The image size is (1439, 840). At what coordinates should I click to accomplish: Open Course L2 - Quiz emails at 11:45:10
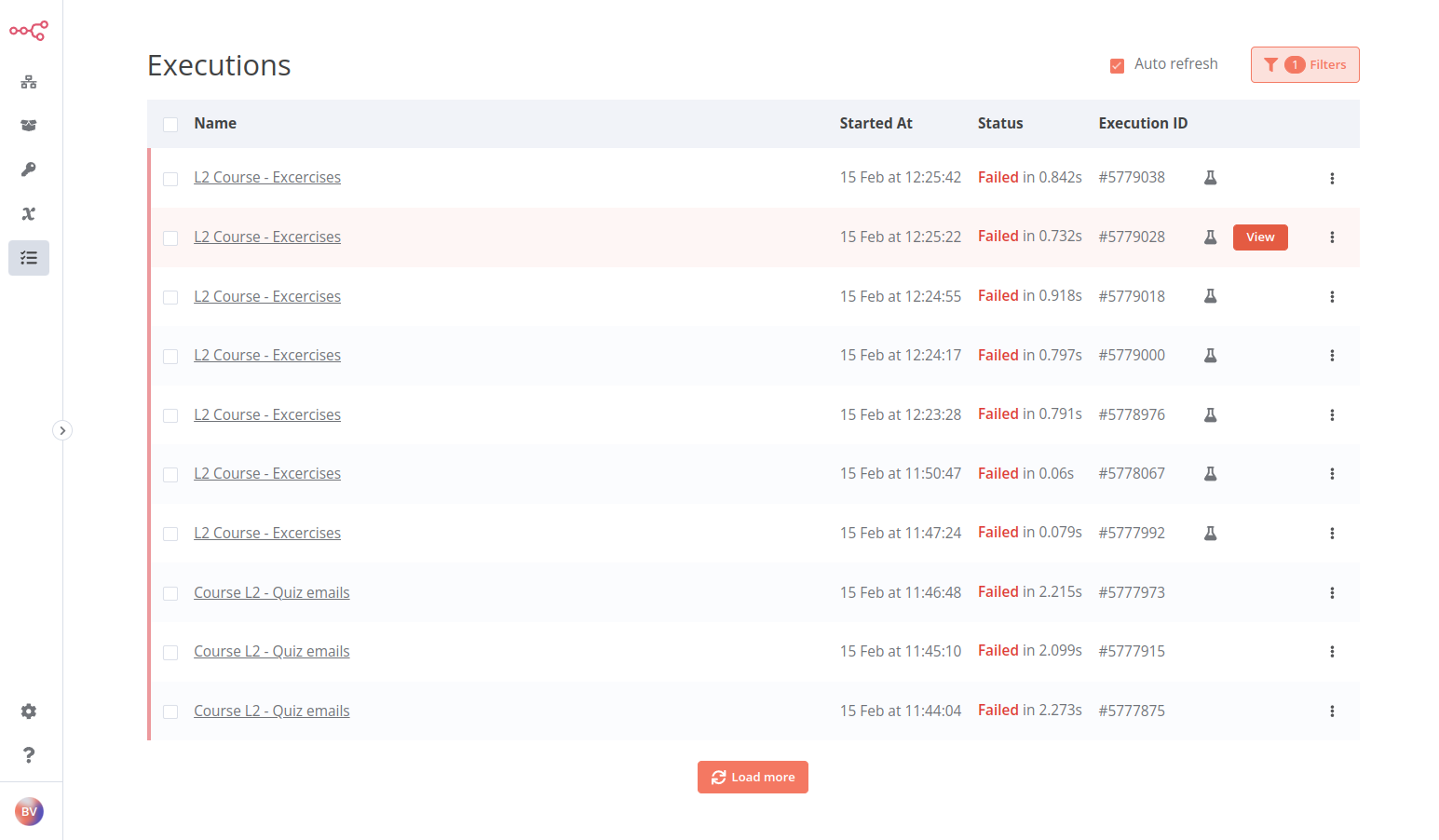click(272, 652)
